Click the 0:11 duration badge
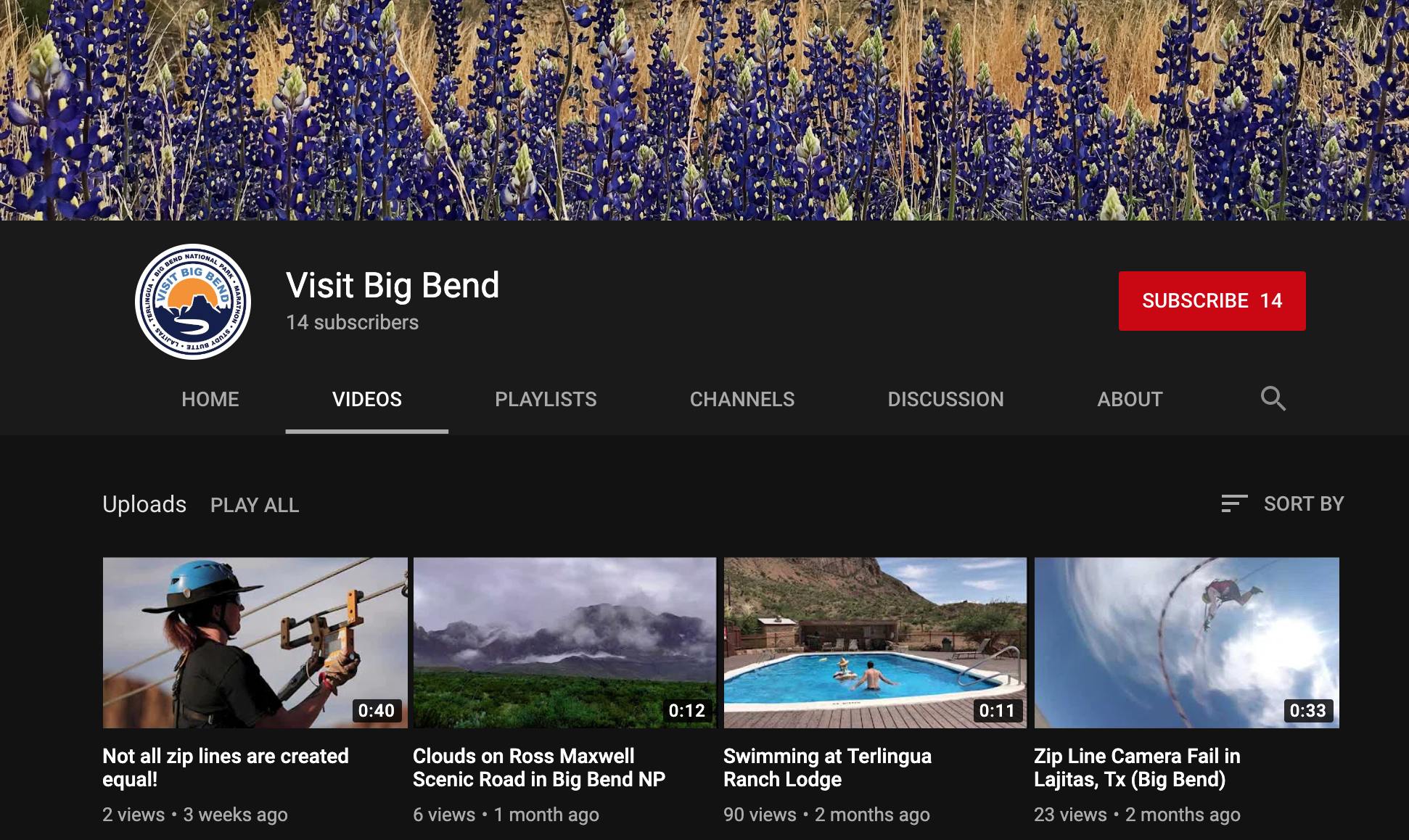 pyautogui.click(x=998, y=710)
